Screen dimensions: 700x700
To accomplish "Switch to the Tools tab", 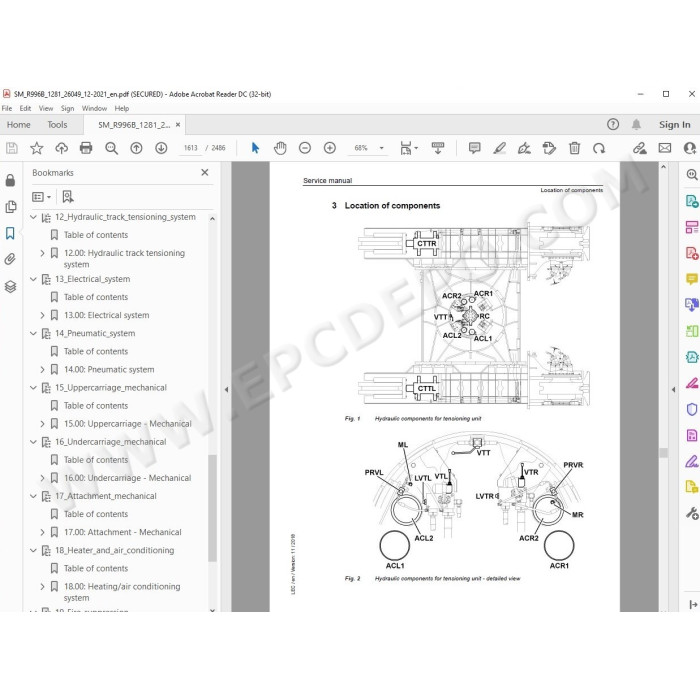I will pos(57,125).
